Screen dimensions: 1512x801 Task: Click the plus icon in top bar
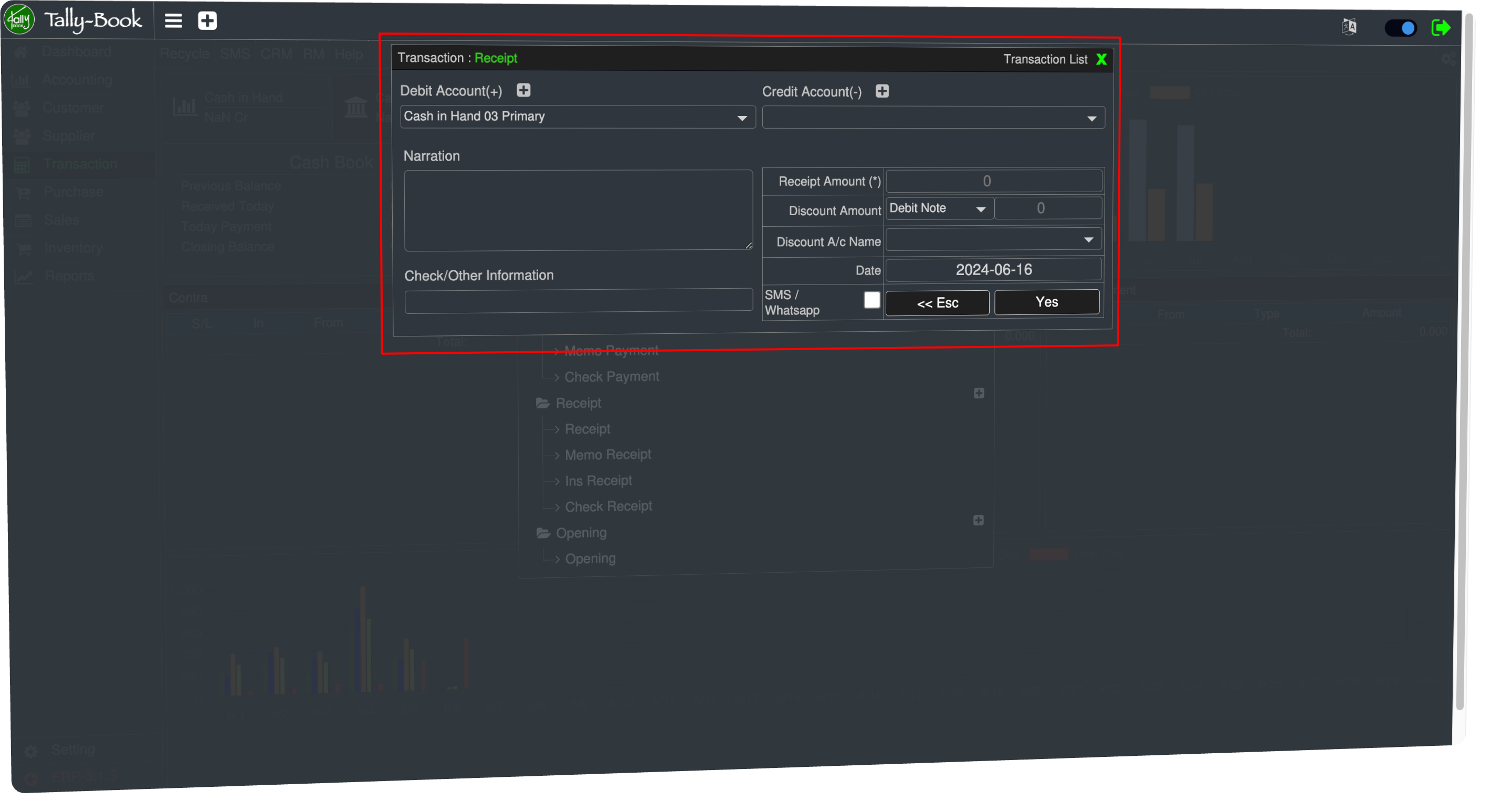click(x=207, y=21)
